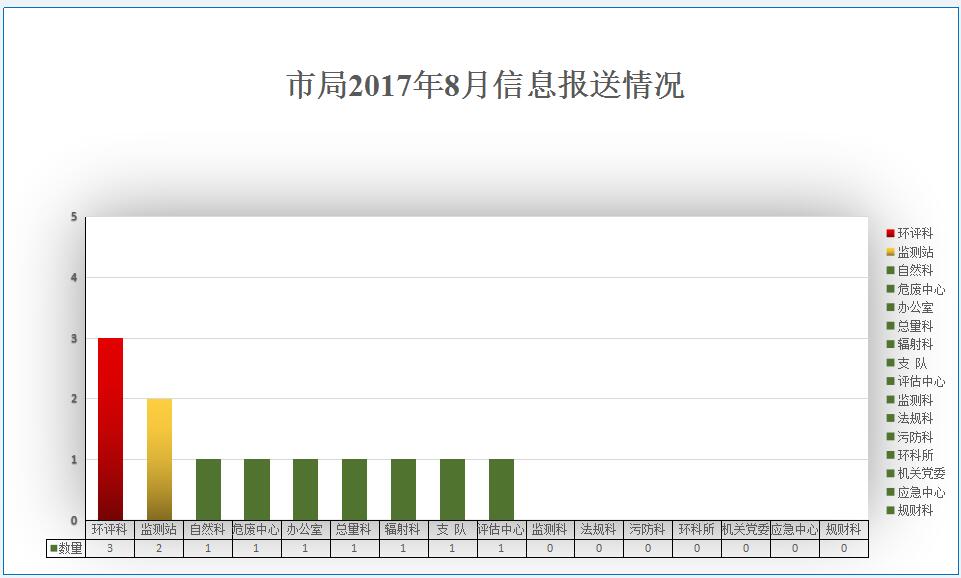Screen dimensions: 961x578
Task: Select 规财科 legend entry
Action: [x=915, y=510]
